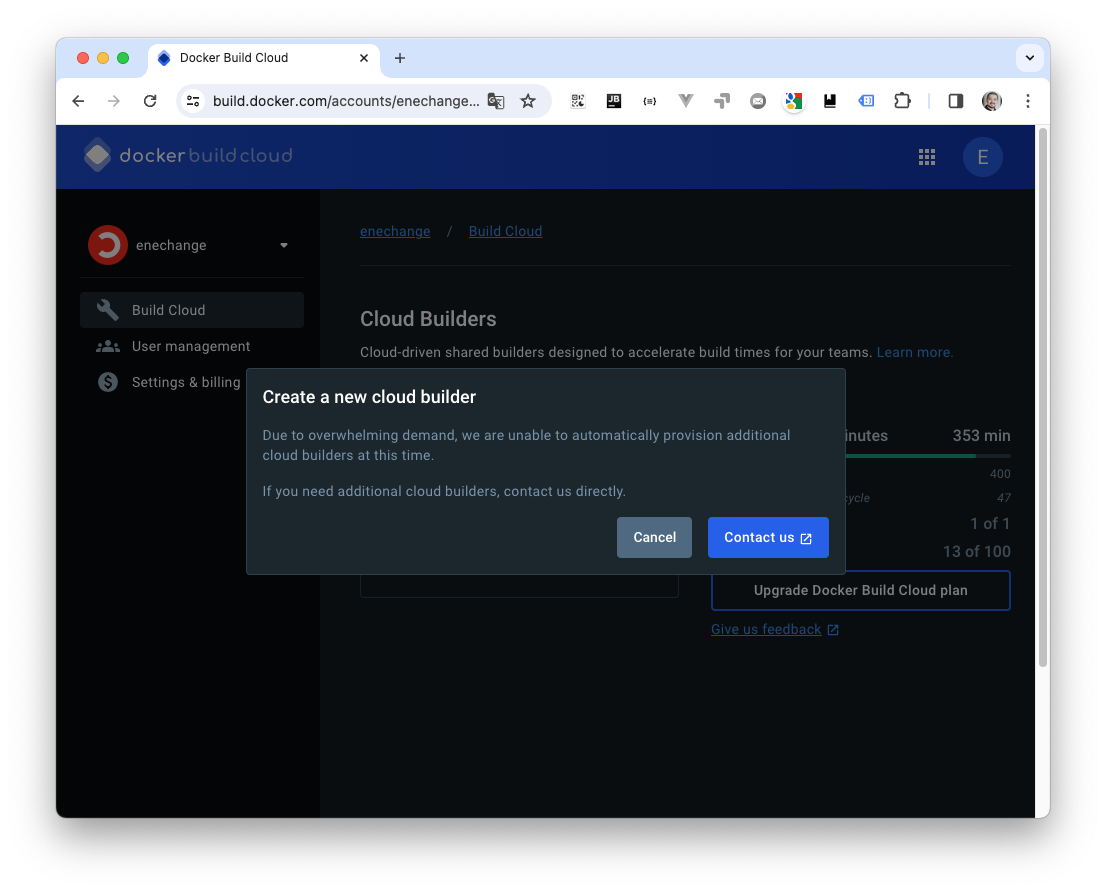1106x892 pixels.
Task: Open the Give us feedback link
Action: point(774,629)
